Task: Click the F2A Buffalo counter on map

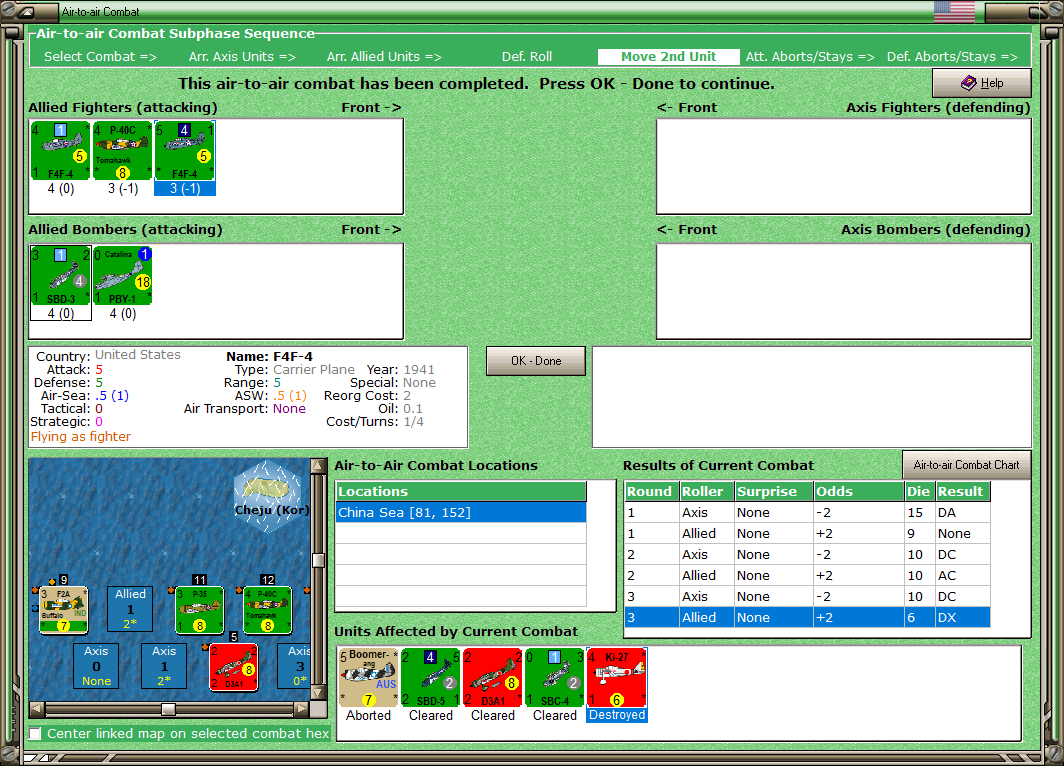Action: click(x=63, y=610)
